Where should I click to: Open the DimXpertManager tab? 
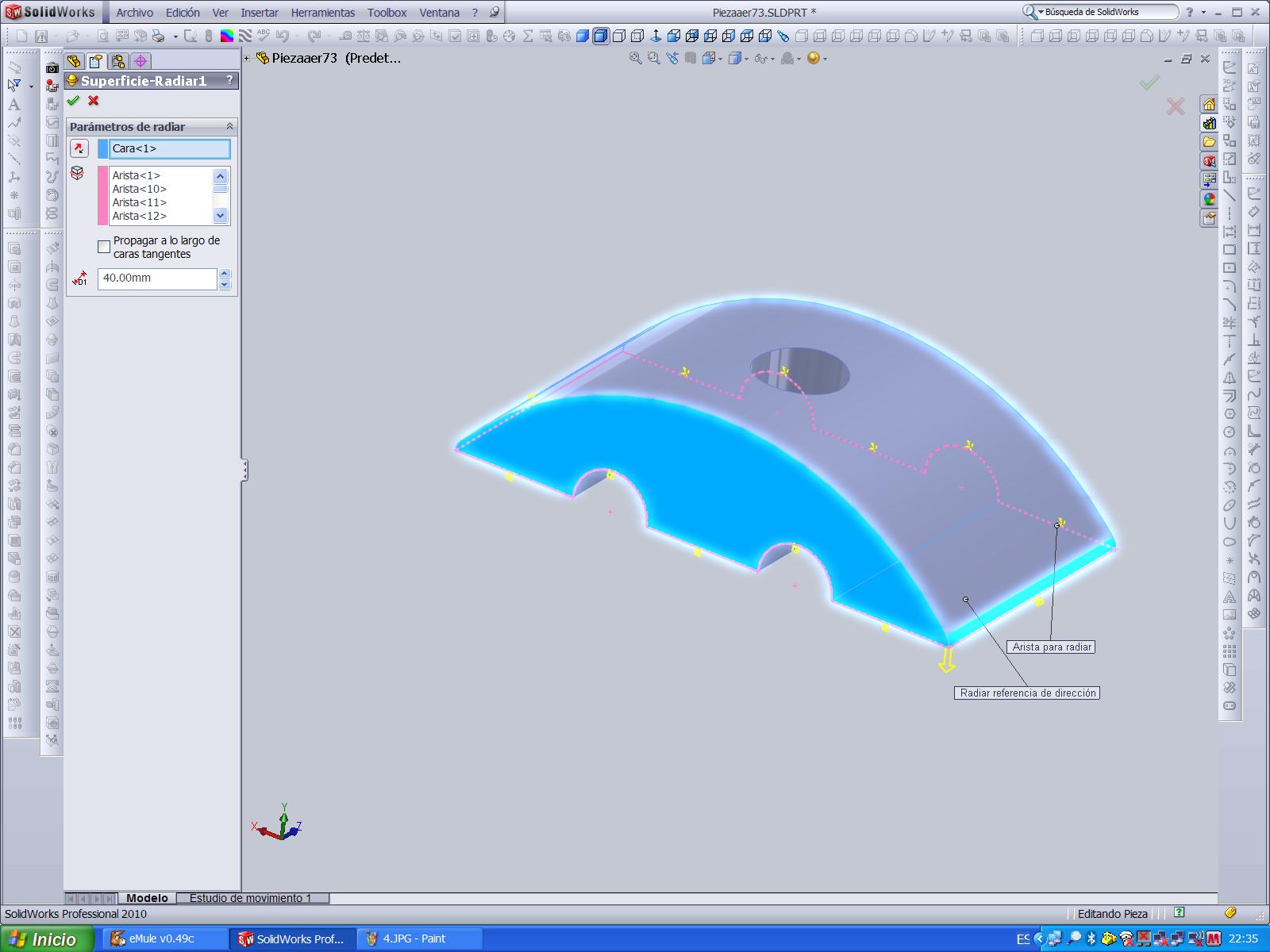[x=140, y=61]
